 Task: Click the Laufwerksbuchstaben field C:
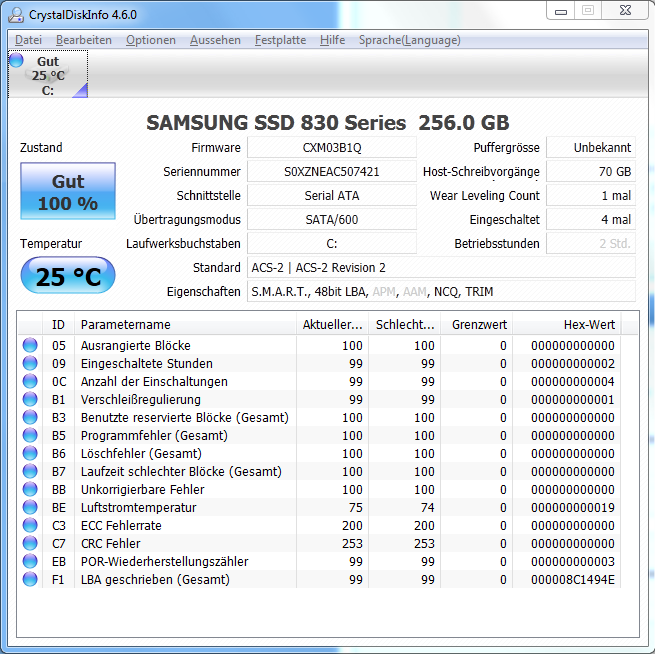tap(332, 243)
